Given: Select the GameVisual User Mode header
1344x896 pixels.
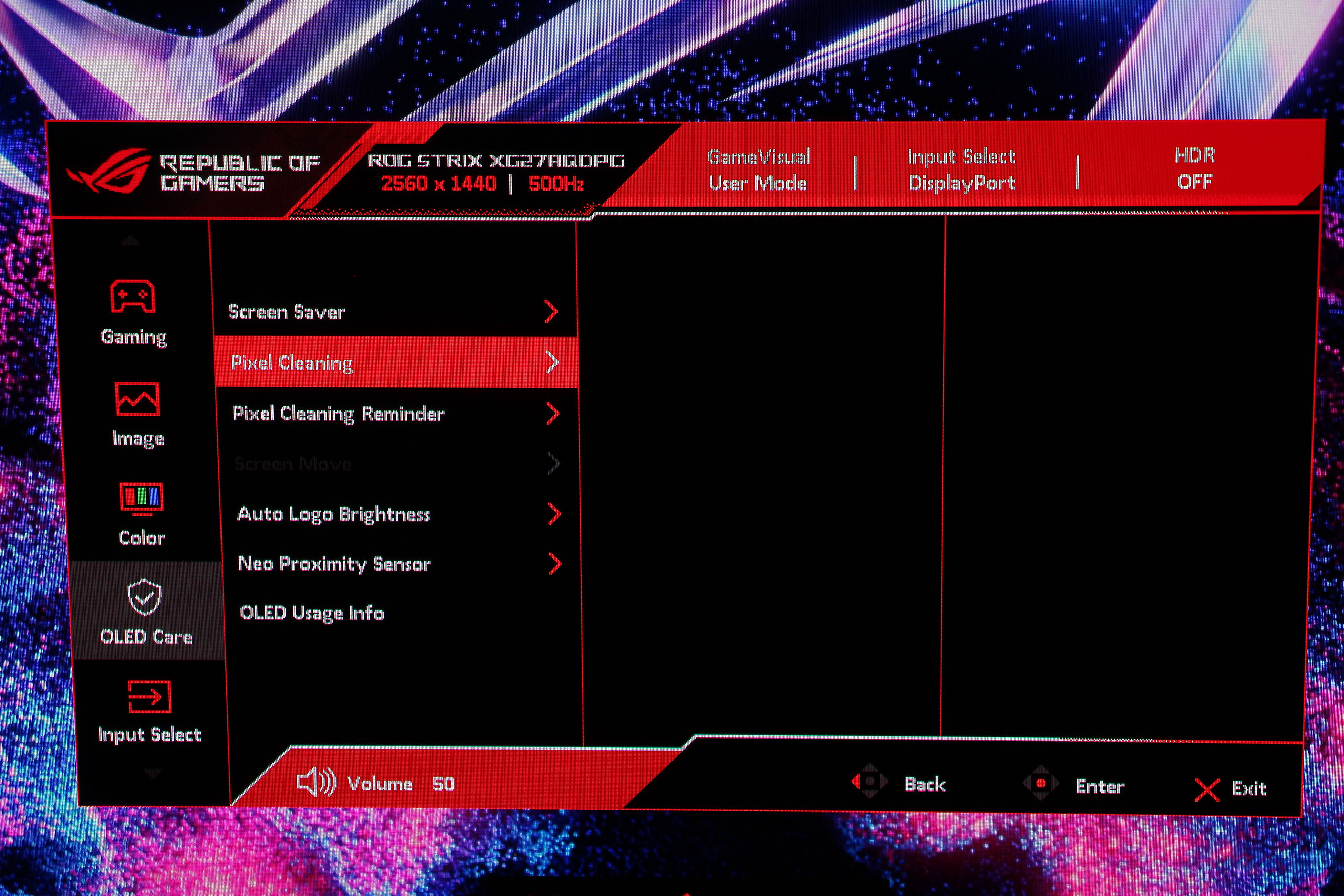Looking at the screenshot, I should (x=758, y=170).
